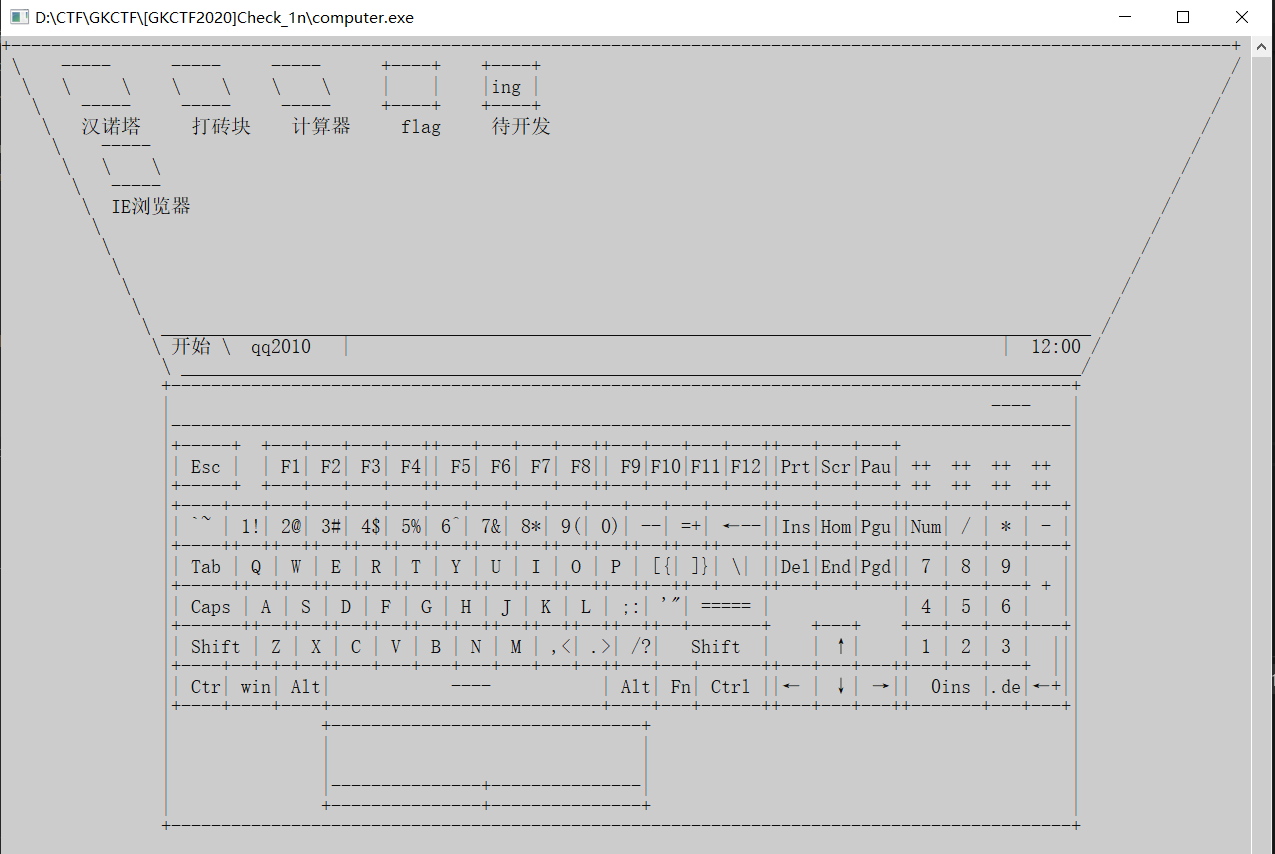
Task: Open the 开始 start menu
Action: (191, 347)
